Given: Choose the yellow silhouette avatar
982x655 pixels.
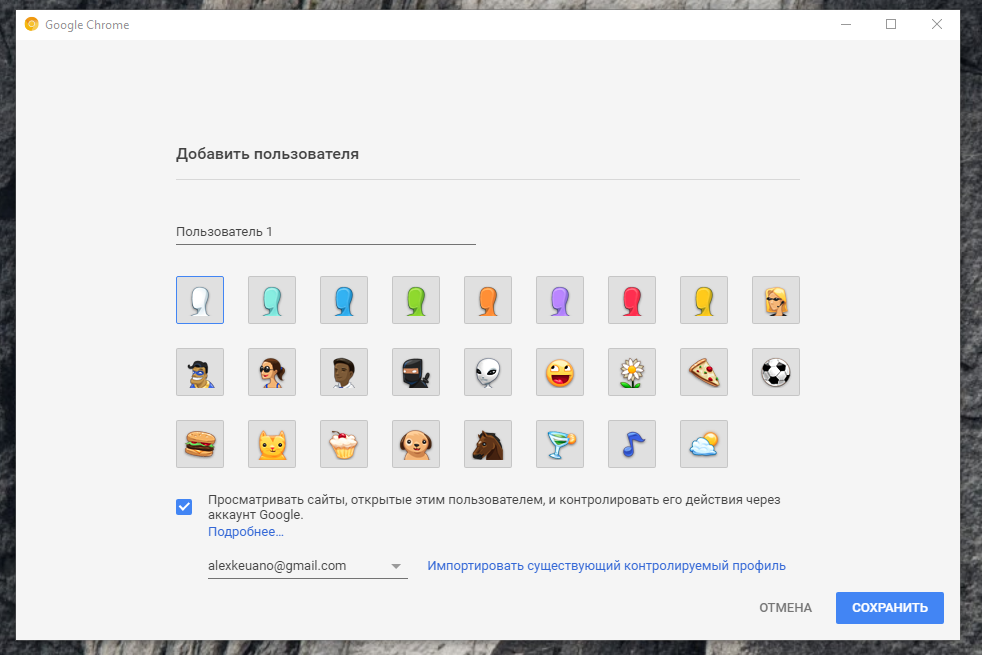Looking at the screenshot, I should (x=704, y=300).
